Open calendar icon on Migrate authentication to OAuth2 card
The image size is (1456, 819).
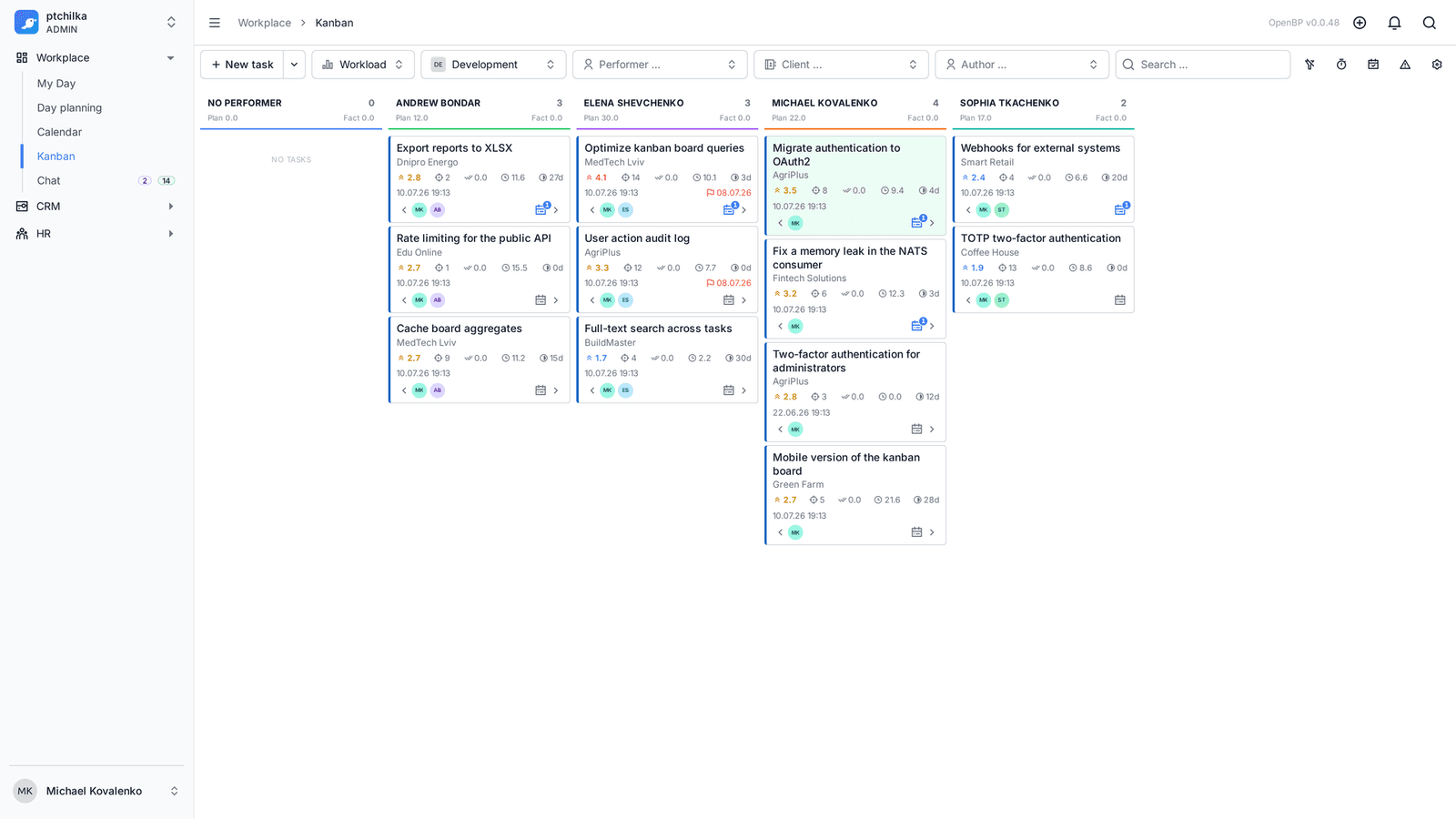(917, 223)
